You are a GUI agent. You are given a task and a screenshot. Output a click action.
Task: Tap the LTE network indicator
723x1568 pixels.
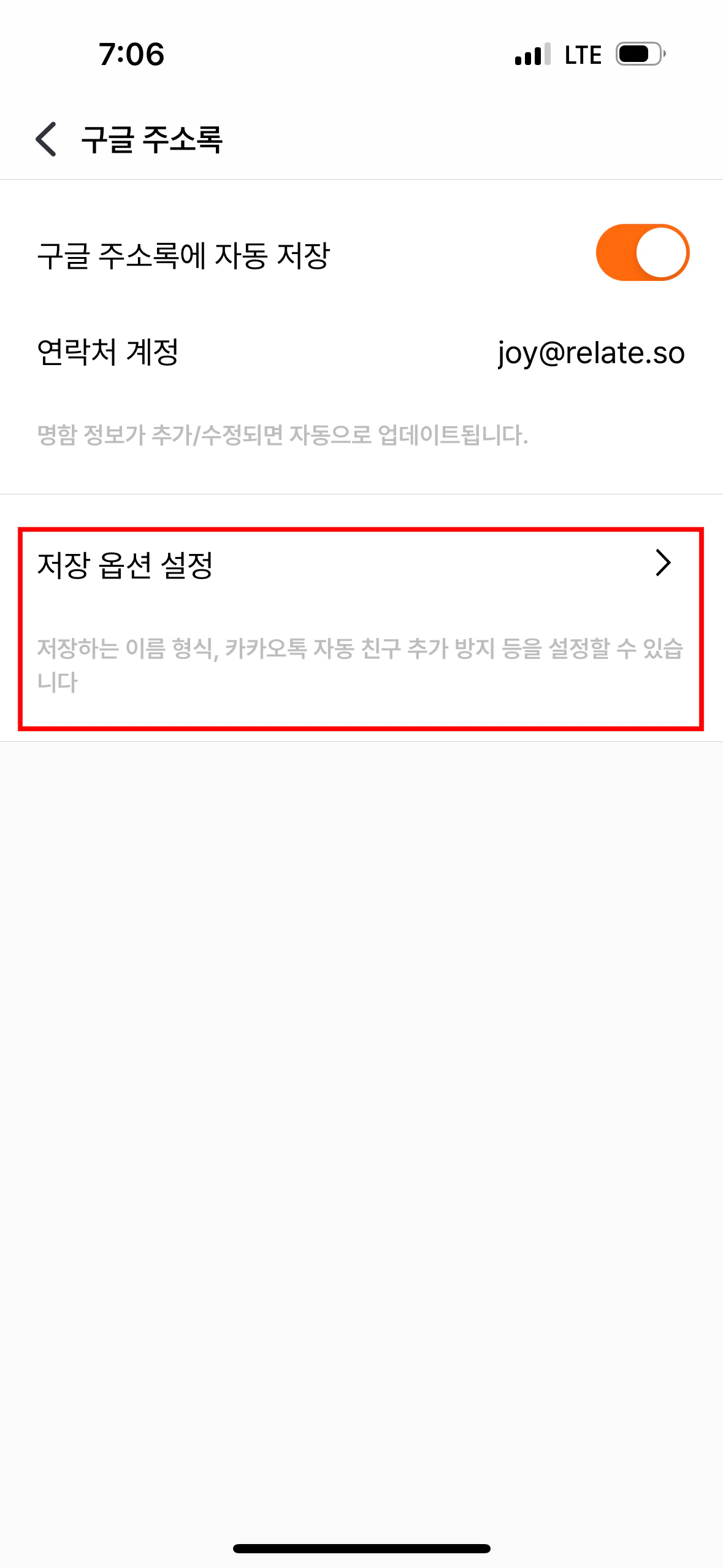583,55
